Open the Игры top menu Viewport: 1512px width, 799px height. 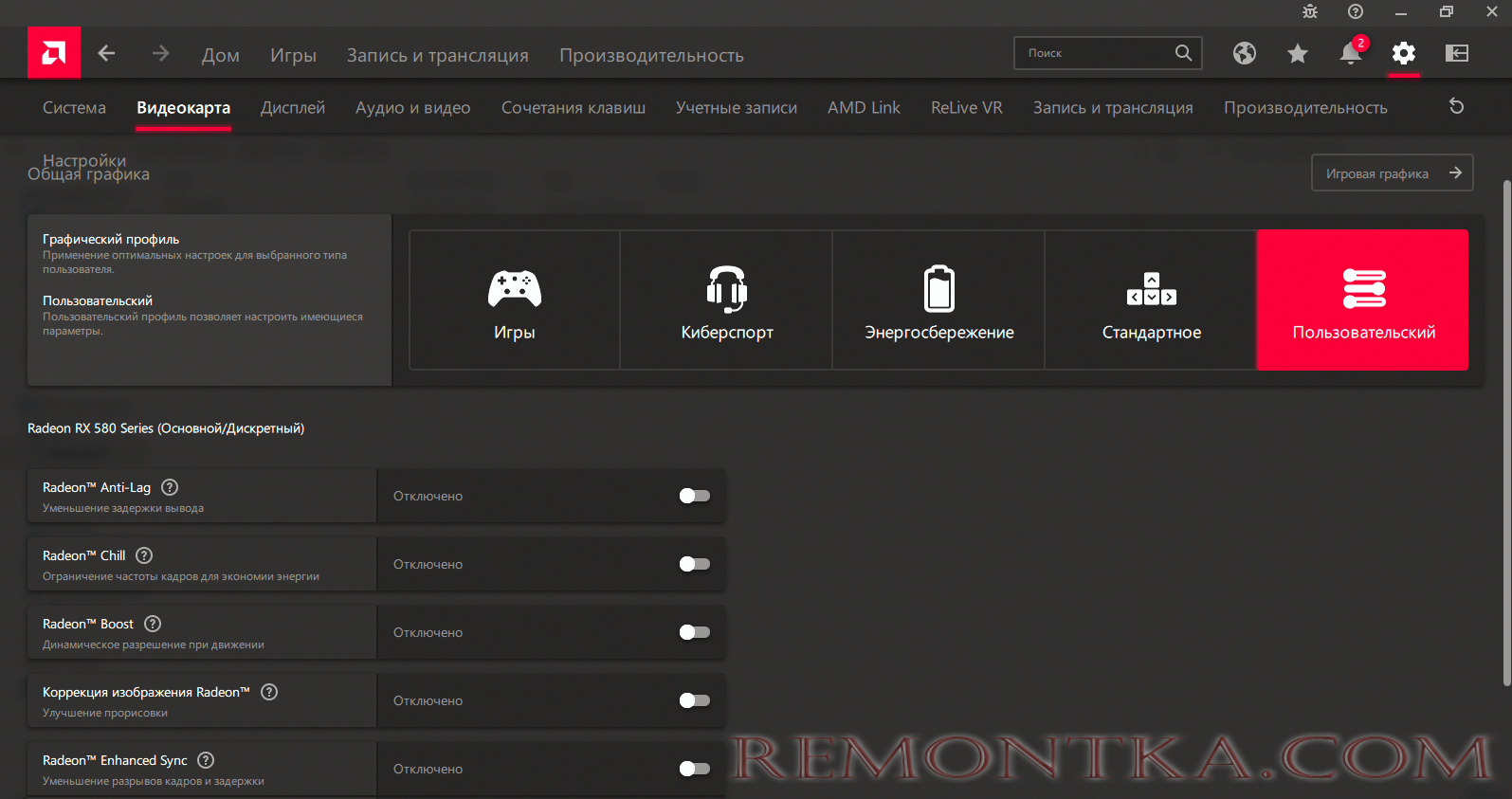[293, 55]
